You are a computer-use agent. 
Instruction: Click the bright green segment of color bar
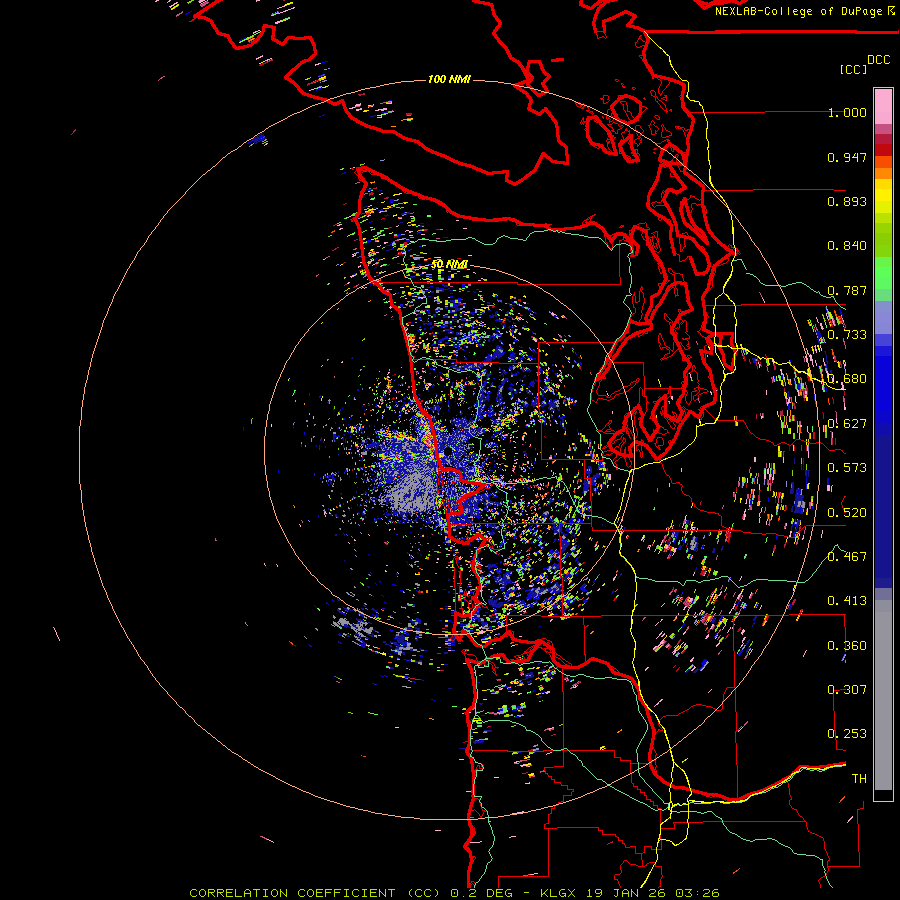coord(883,273)
